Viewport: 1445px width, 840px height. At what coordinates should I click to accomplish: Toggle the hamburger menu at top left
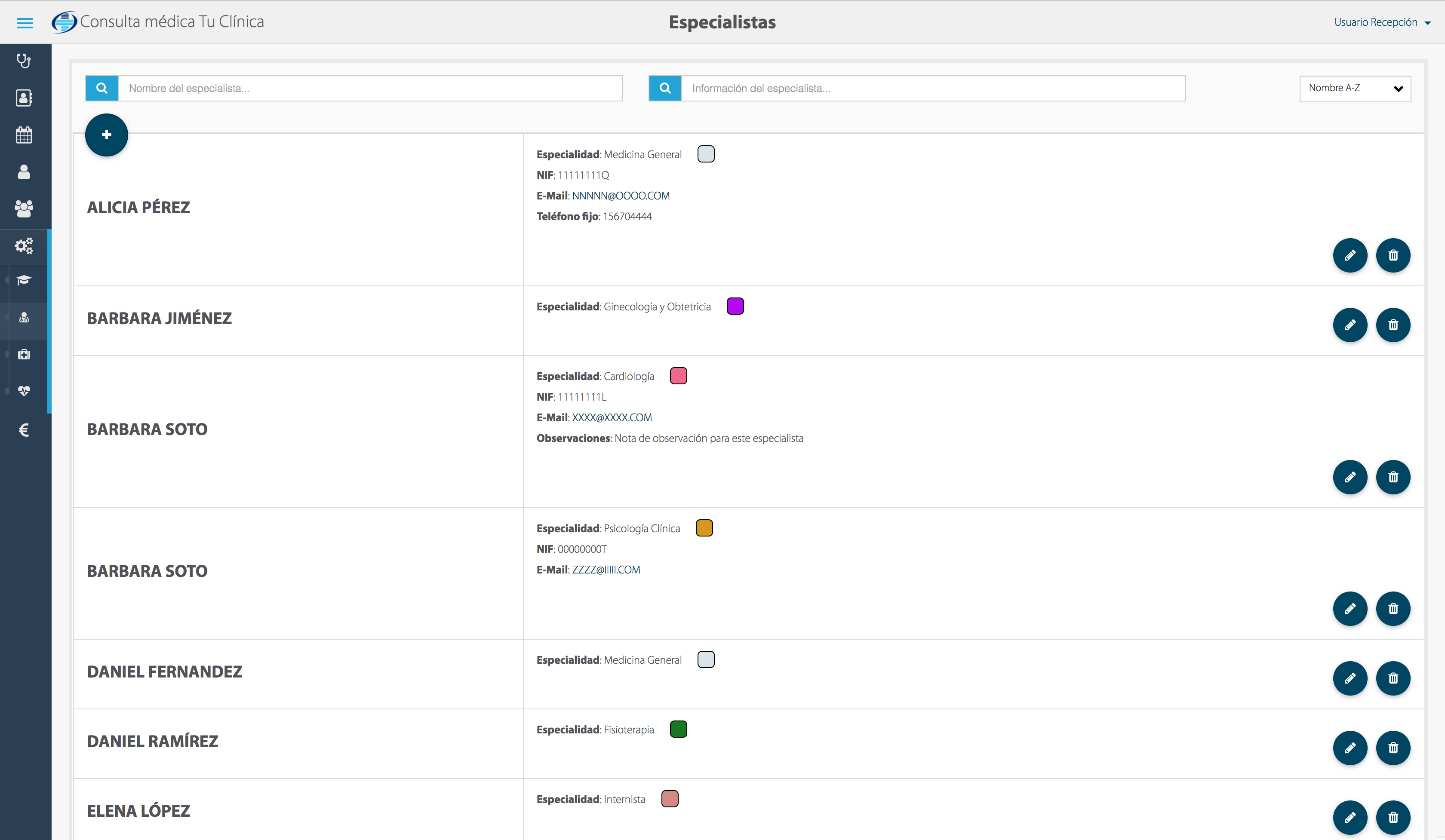25,23
